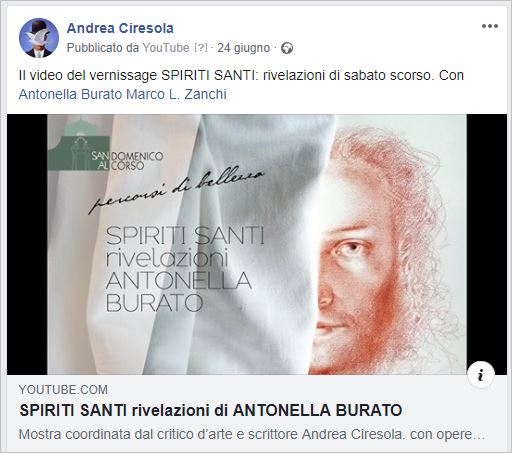512x453 pixels.
Task: Open the three-dot post options menu
Action: pyautogui.click(x=490, y=26)
